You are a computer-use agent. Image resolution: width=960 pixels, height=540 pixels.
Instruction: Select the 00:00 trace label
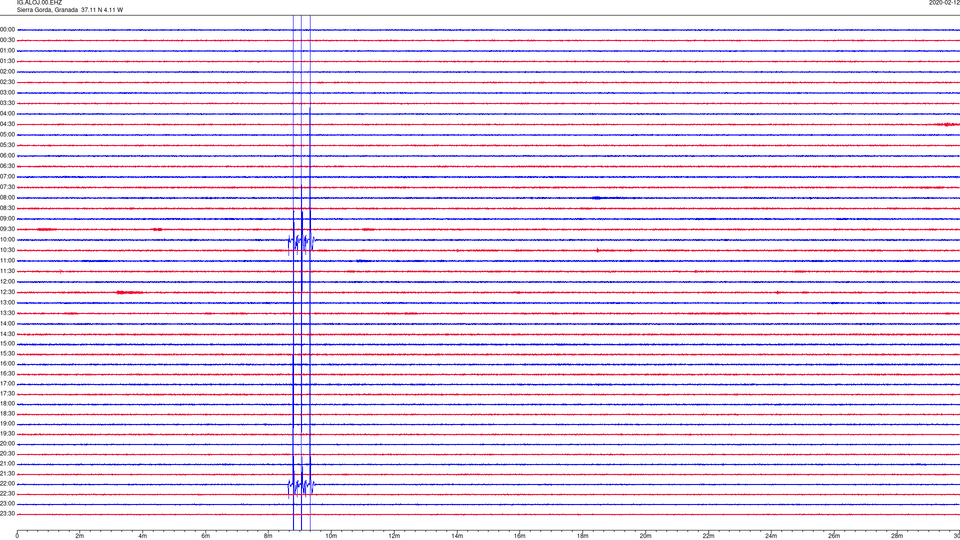[x=7, y=29]
